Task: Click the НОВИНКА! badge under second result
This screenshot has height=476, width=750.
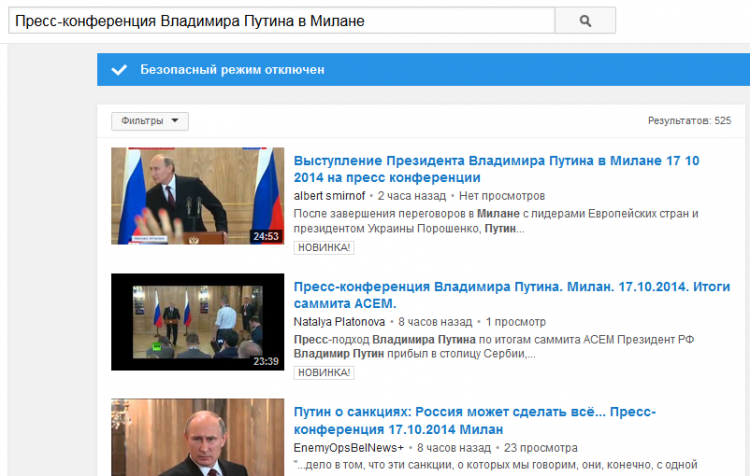Action: click(x=324, y=373)
